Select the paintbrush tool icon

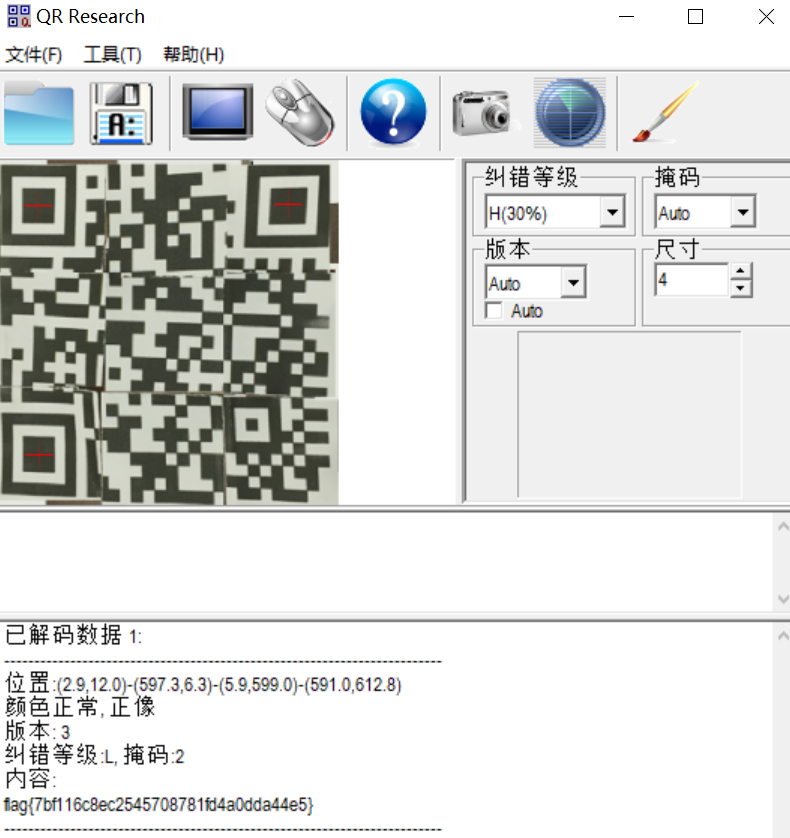[x=665, y=112]
